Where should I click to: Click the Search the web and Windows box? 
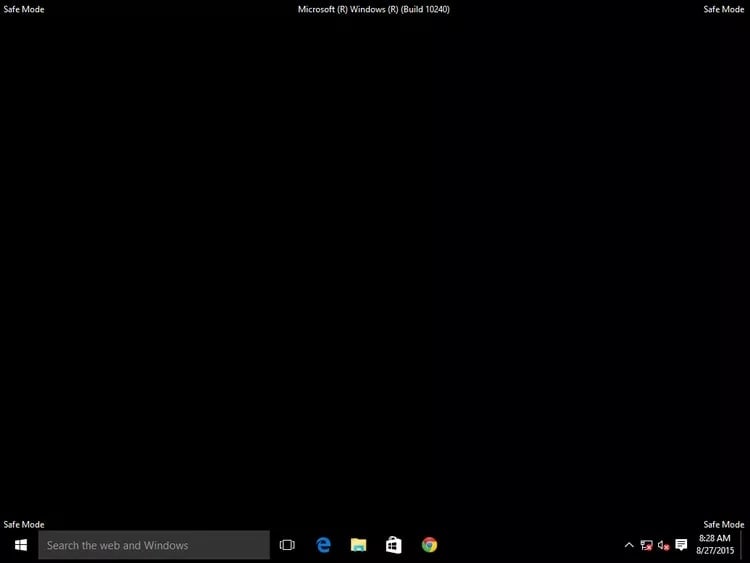(x=154, y=545)
